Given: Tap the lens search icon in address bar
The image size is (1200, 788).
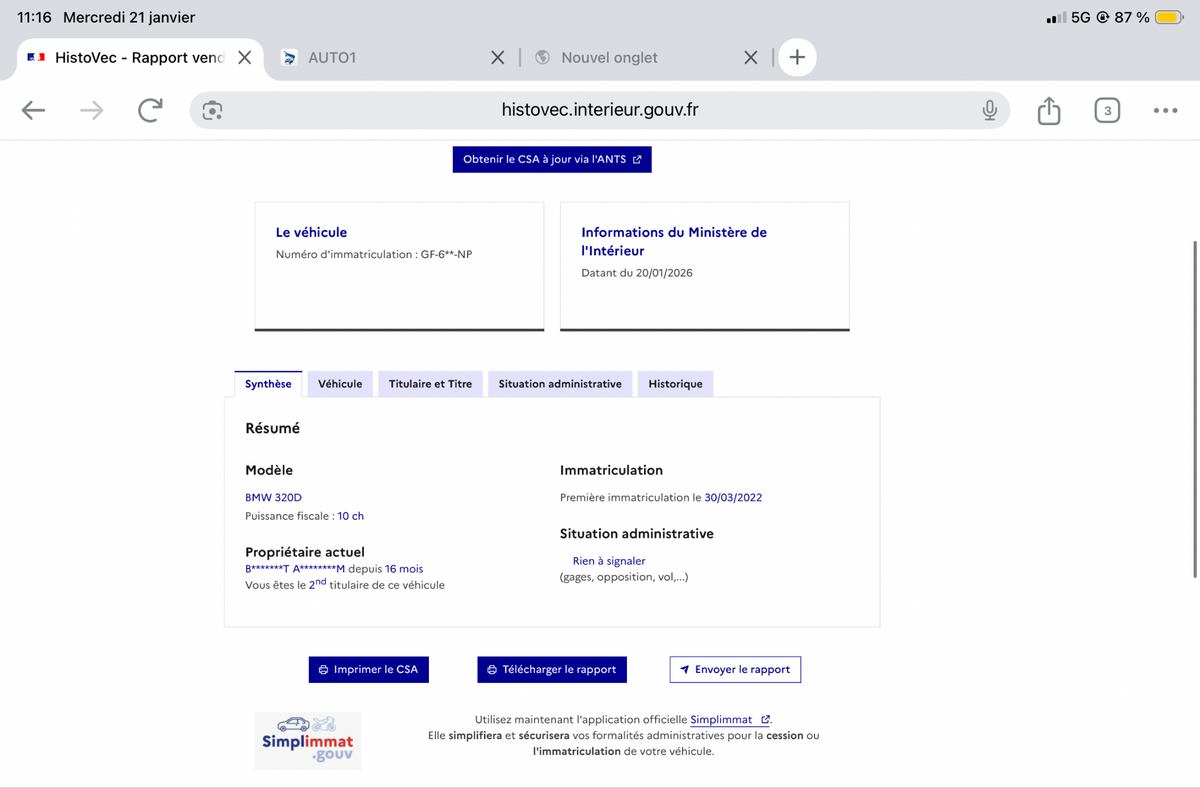Looking at the screenshot, I should point(212,110).
